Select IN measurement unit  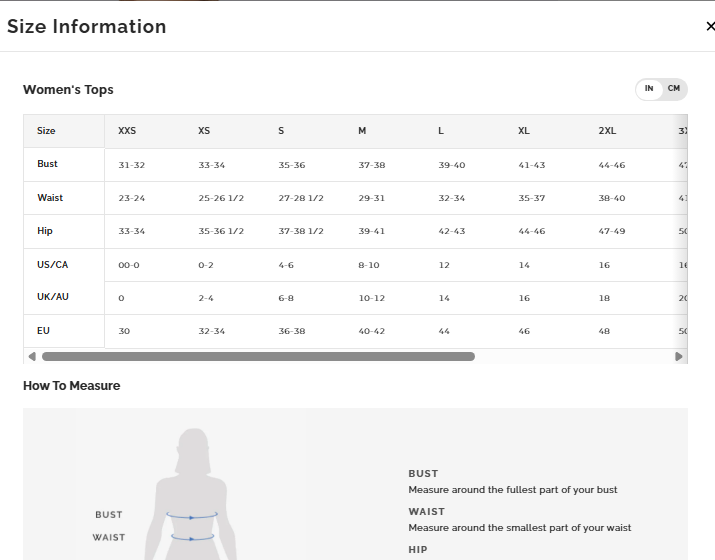(649, 89)
